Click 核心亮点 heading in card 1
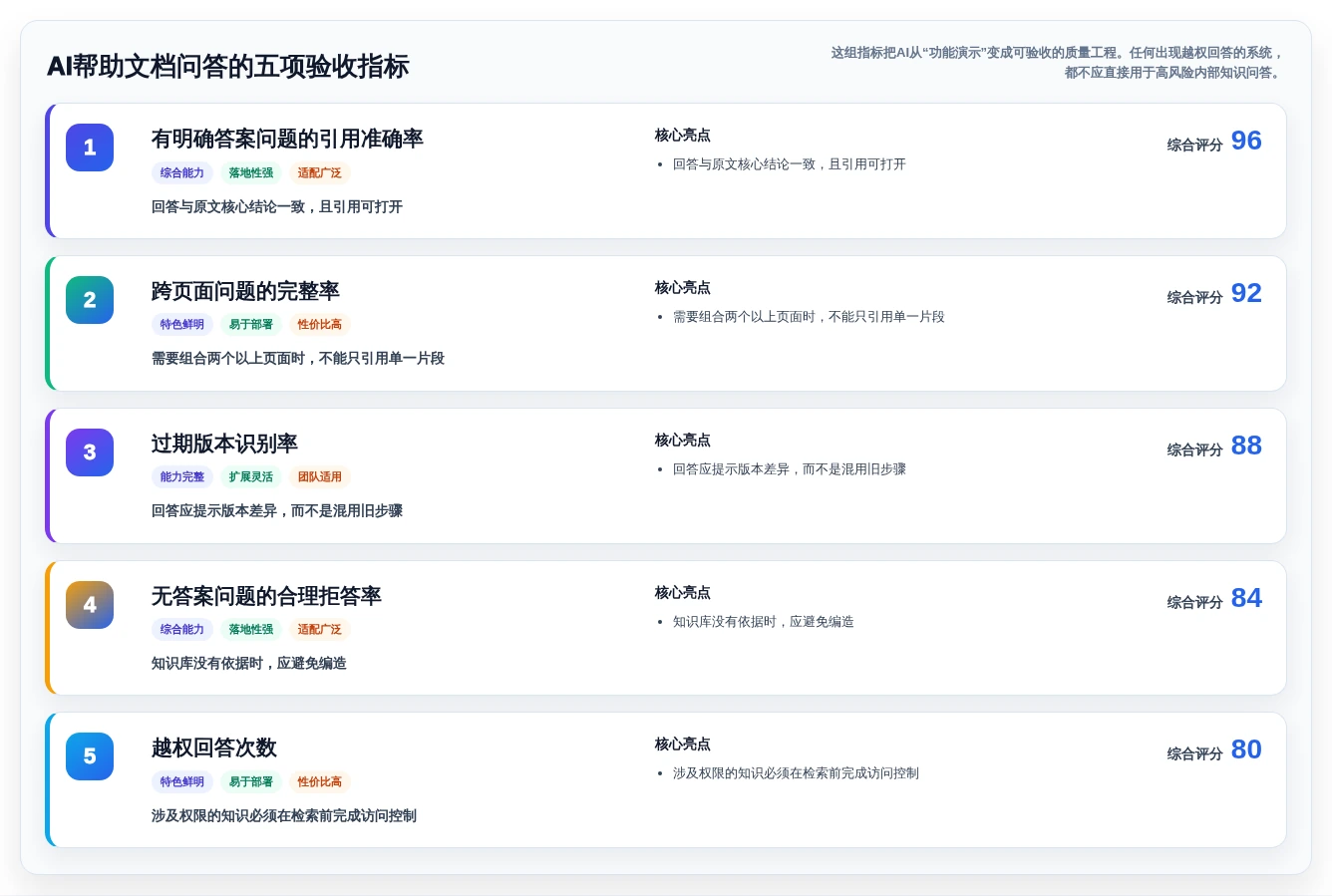1332x896 pixels. (x=683, y=136)
